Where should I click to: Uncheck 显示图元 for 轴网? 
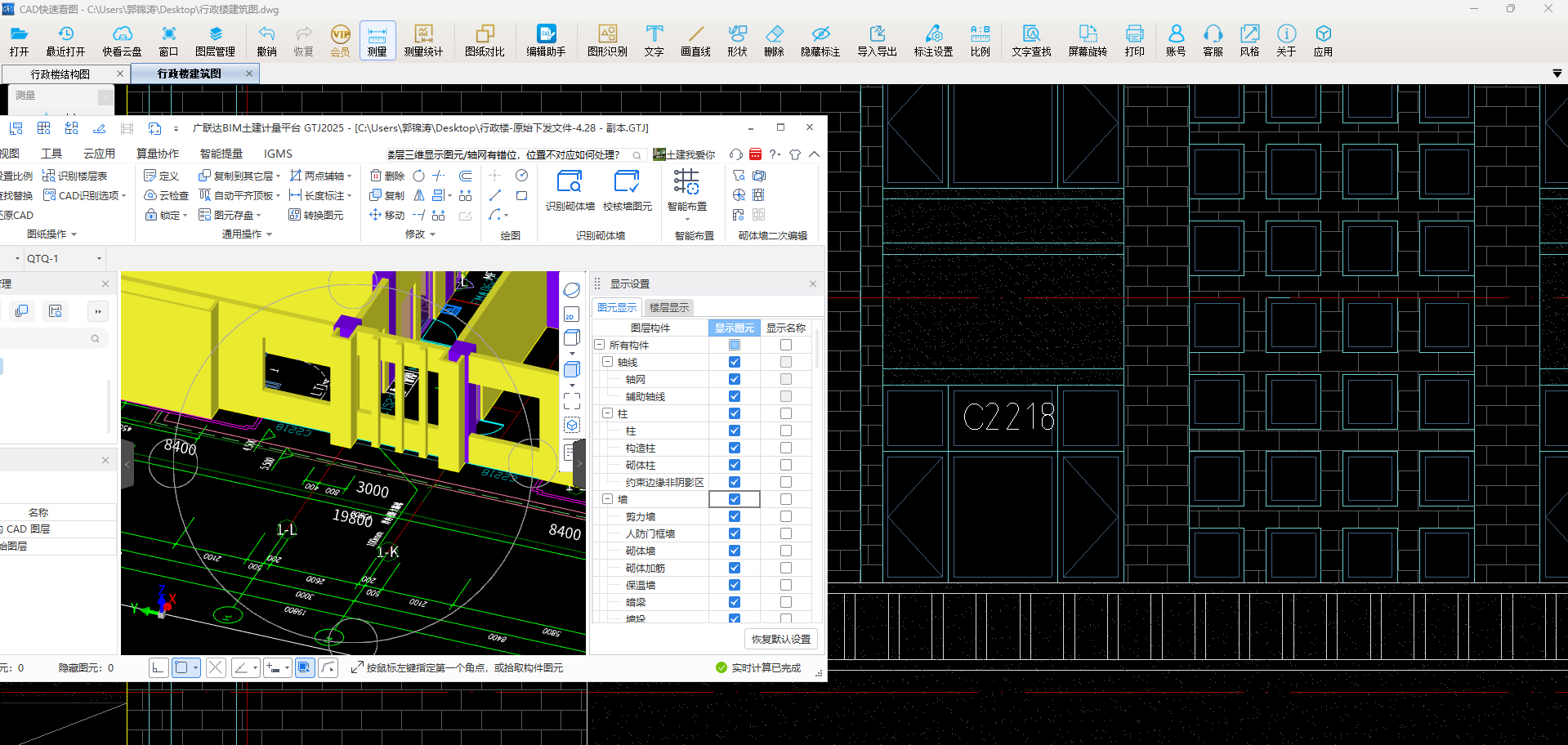point(734,380)
